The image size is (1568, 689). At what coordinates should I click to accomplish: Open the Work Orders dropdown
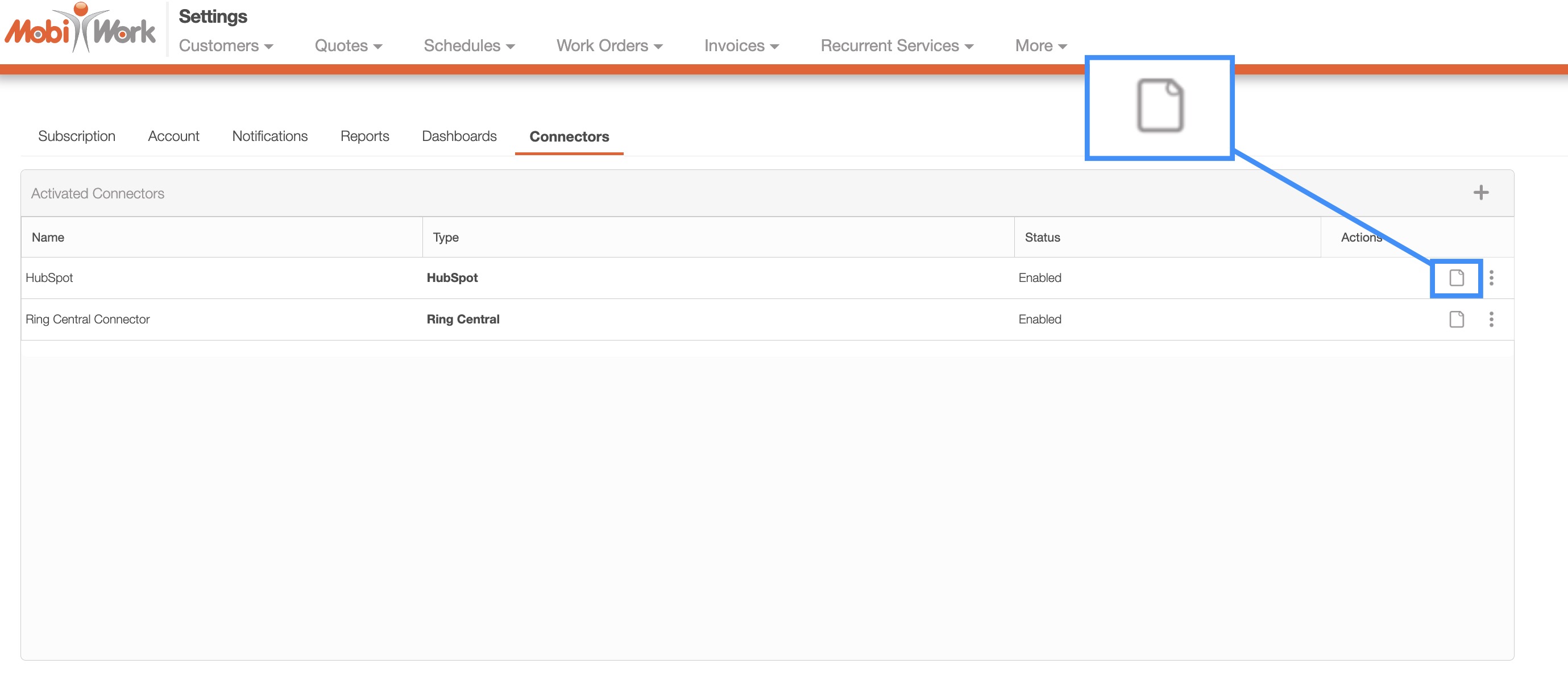point(609,45)
